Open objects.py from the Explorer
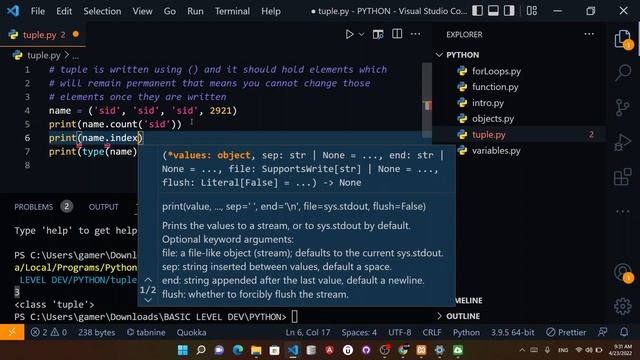640x360 pixels. tap(493, 119)
